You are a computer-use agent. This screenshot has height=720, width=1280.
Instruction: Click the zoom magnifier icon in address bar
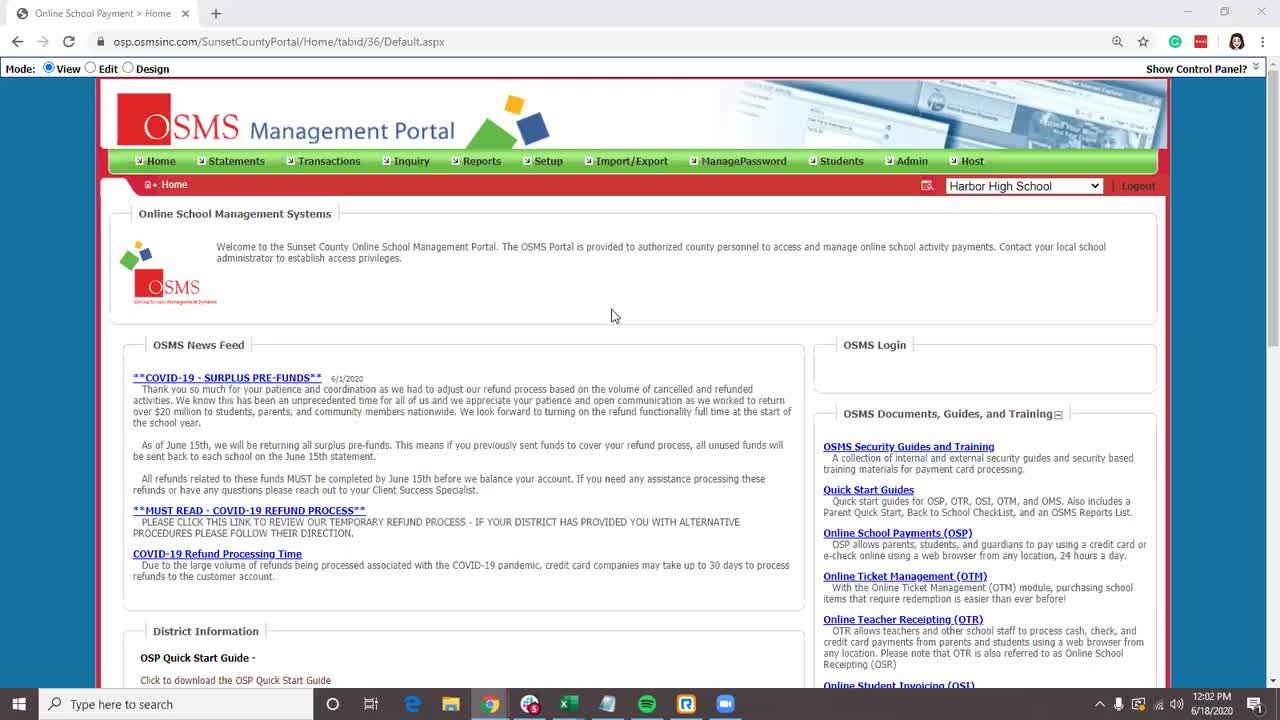[x=1117, y=42]
